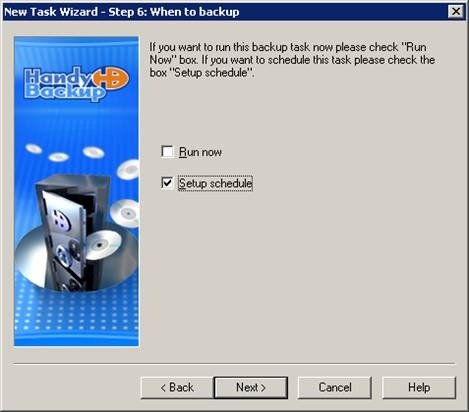Click the disc at the banner's right edge
This screenshot has width=469, height=412.
pyautogui.click(x=128, y=169)
